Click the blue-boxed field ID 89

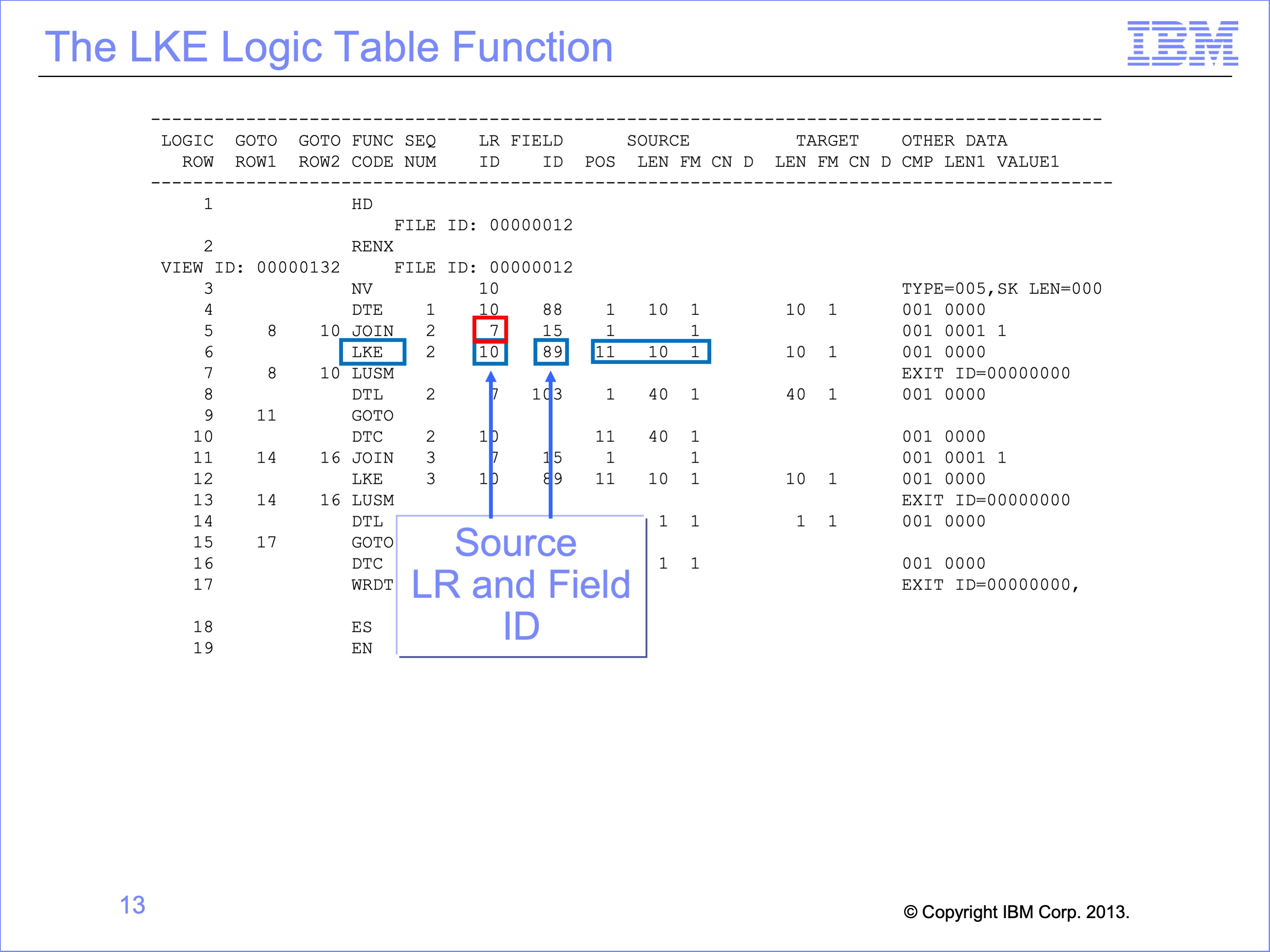[x=551, y=352]
